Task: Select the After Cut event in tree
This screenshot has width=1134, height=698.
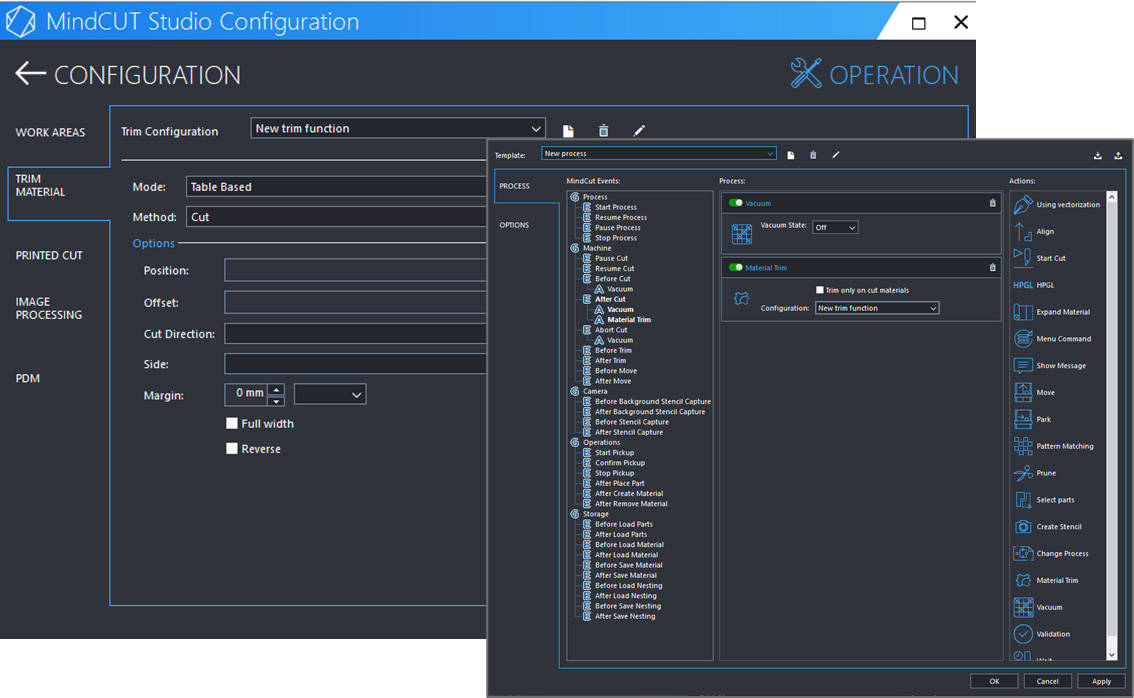Action: pos(610,299)
